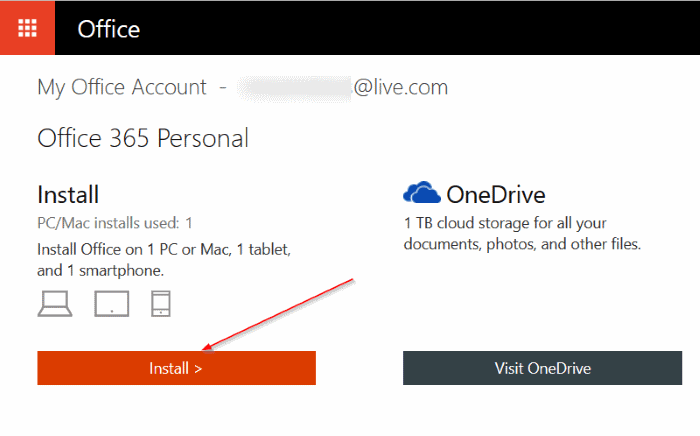Click the "Install" section heading

point(68,195)
